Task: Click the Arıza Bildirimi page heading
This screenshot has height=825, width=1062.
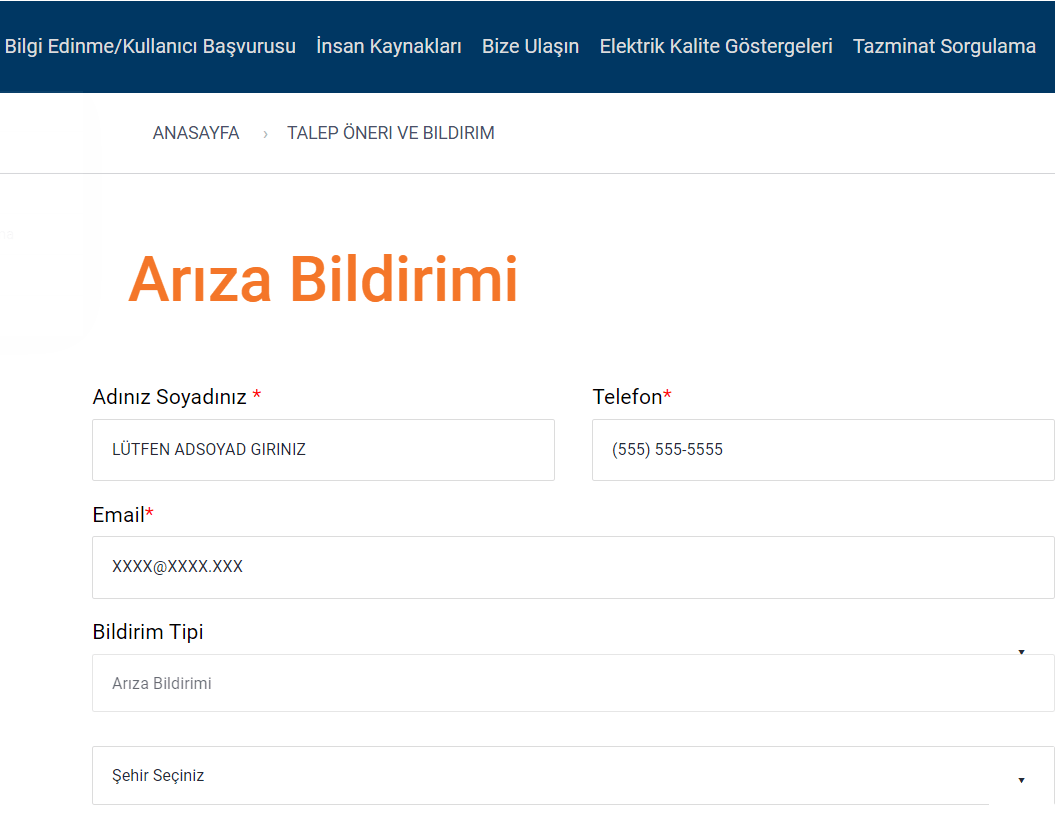Action: 322,279
